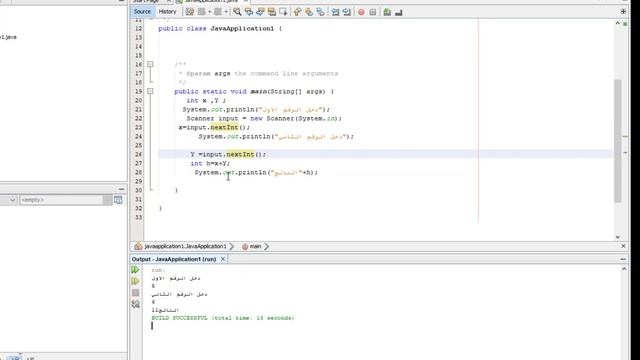The width and height of the screenshot is (640, 360).
Task: Click the Find Selection magnifier icon
Action: (x=237, y=12)
